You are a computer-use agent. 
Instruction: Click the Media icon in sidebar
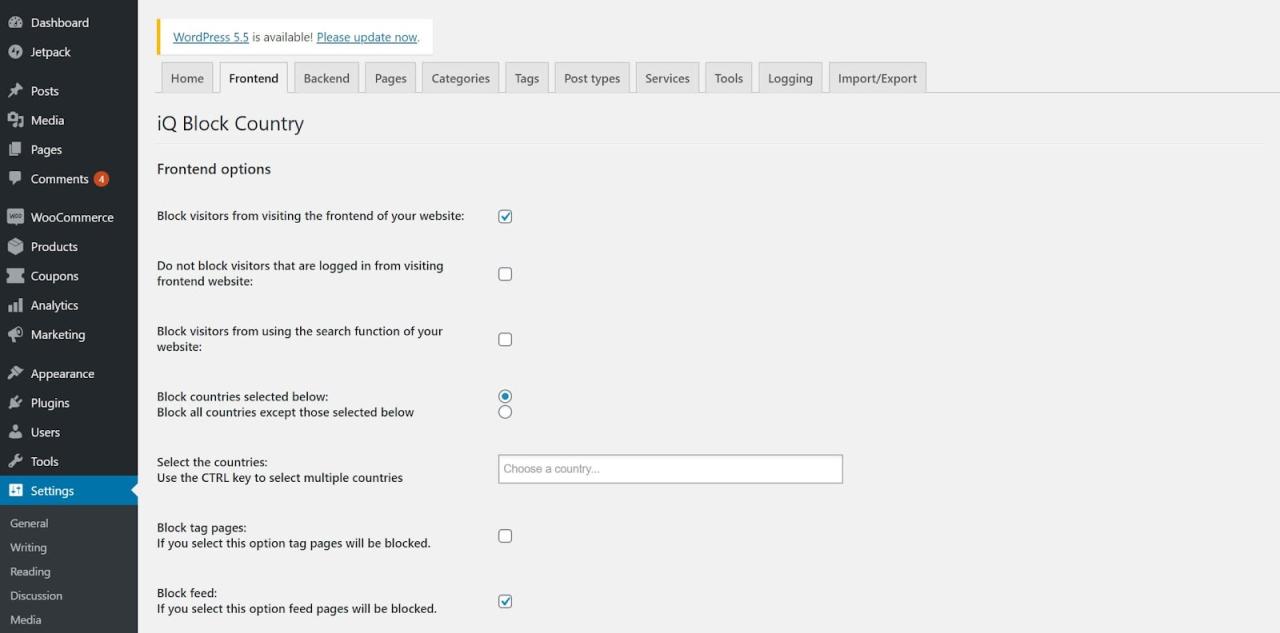pyautogui.click(x=15, y=120)
